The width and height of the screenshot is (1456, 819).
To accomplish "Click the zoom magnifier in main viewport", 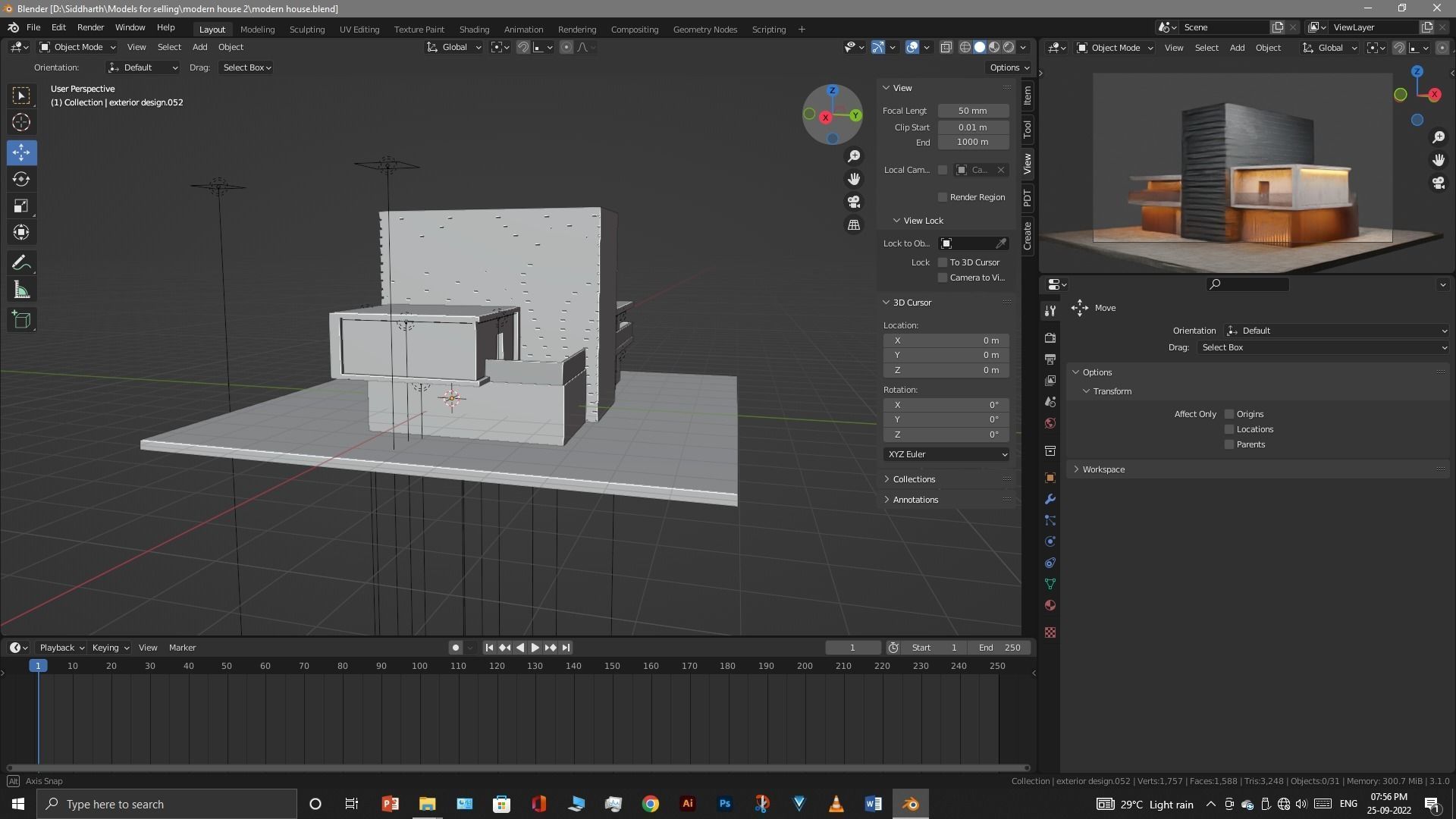I will click(x=854, y=156).
